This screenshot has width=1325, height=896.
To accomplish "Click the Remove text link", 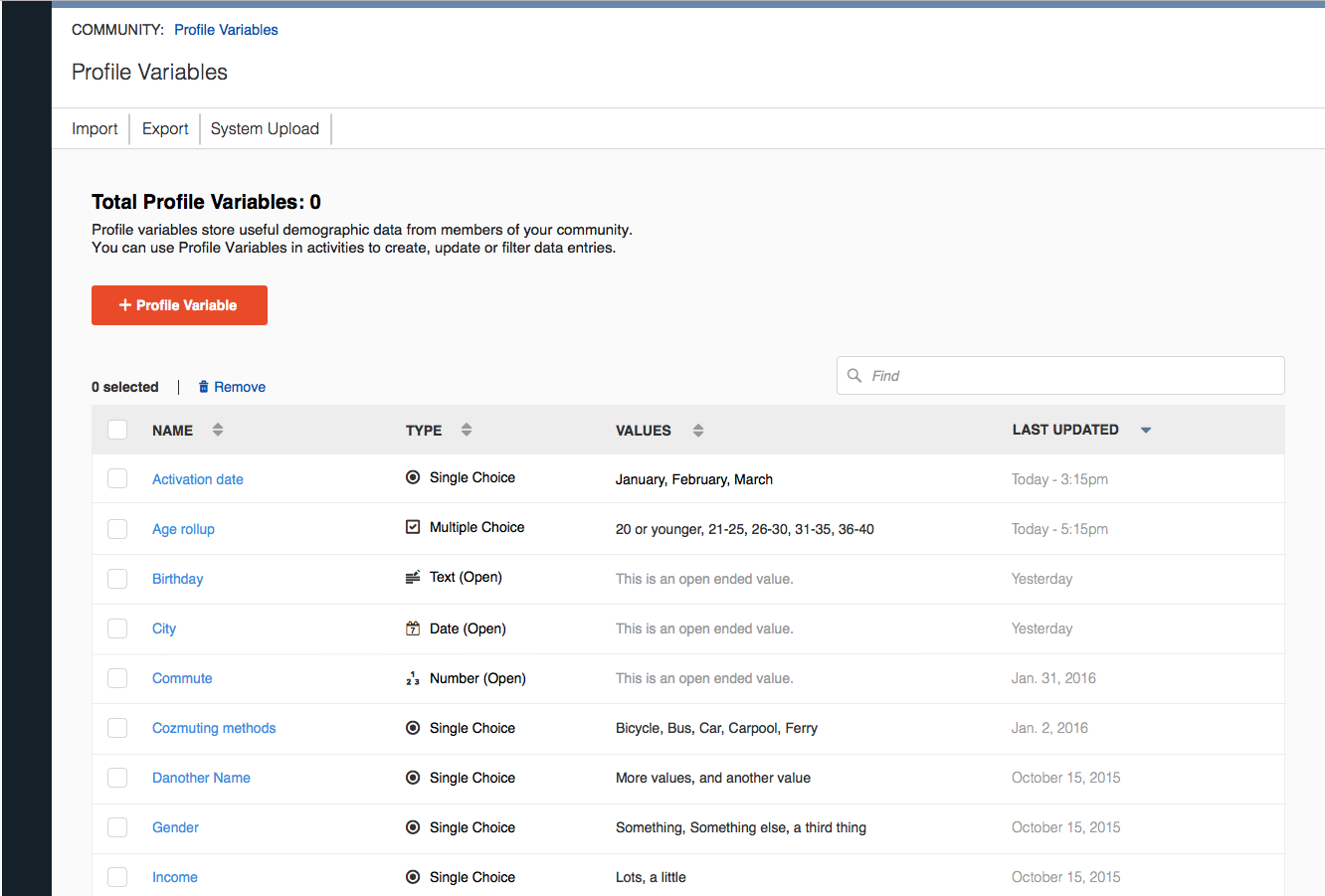I will [x=240, y=387].
